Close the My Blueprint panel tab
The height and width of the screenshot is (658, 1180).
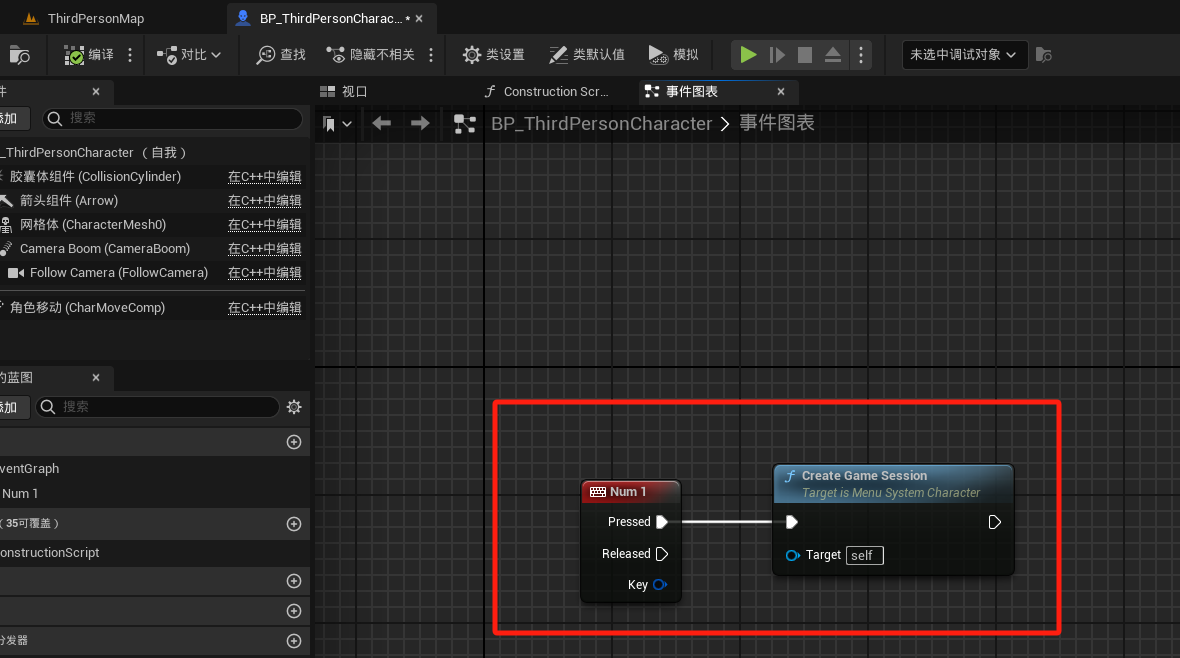(96, 378)
